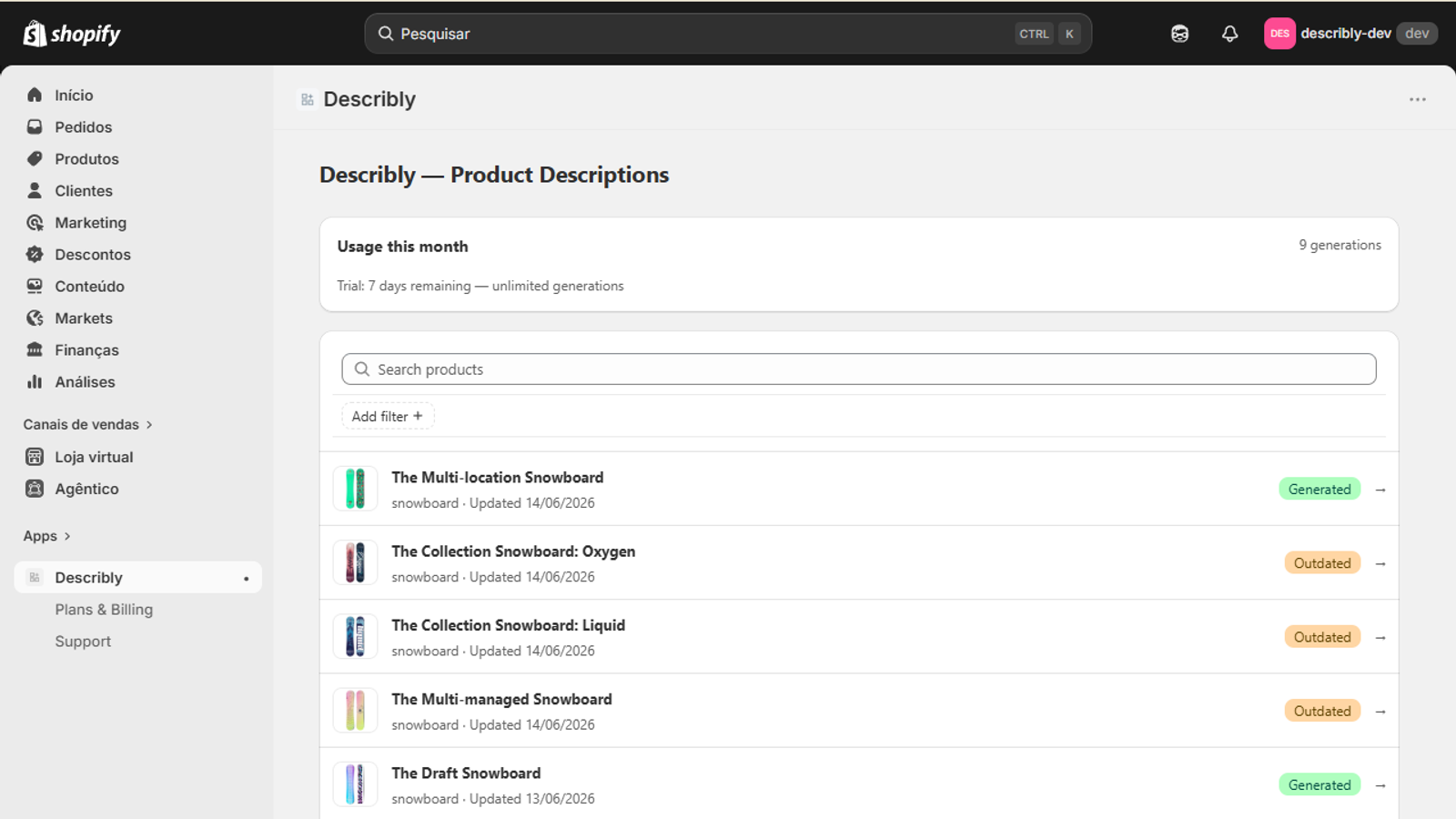The image size is (1456, 819).
Task: Open Descontos in sidebar
Action: pyautogui.click(x=137, y=254)
